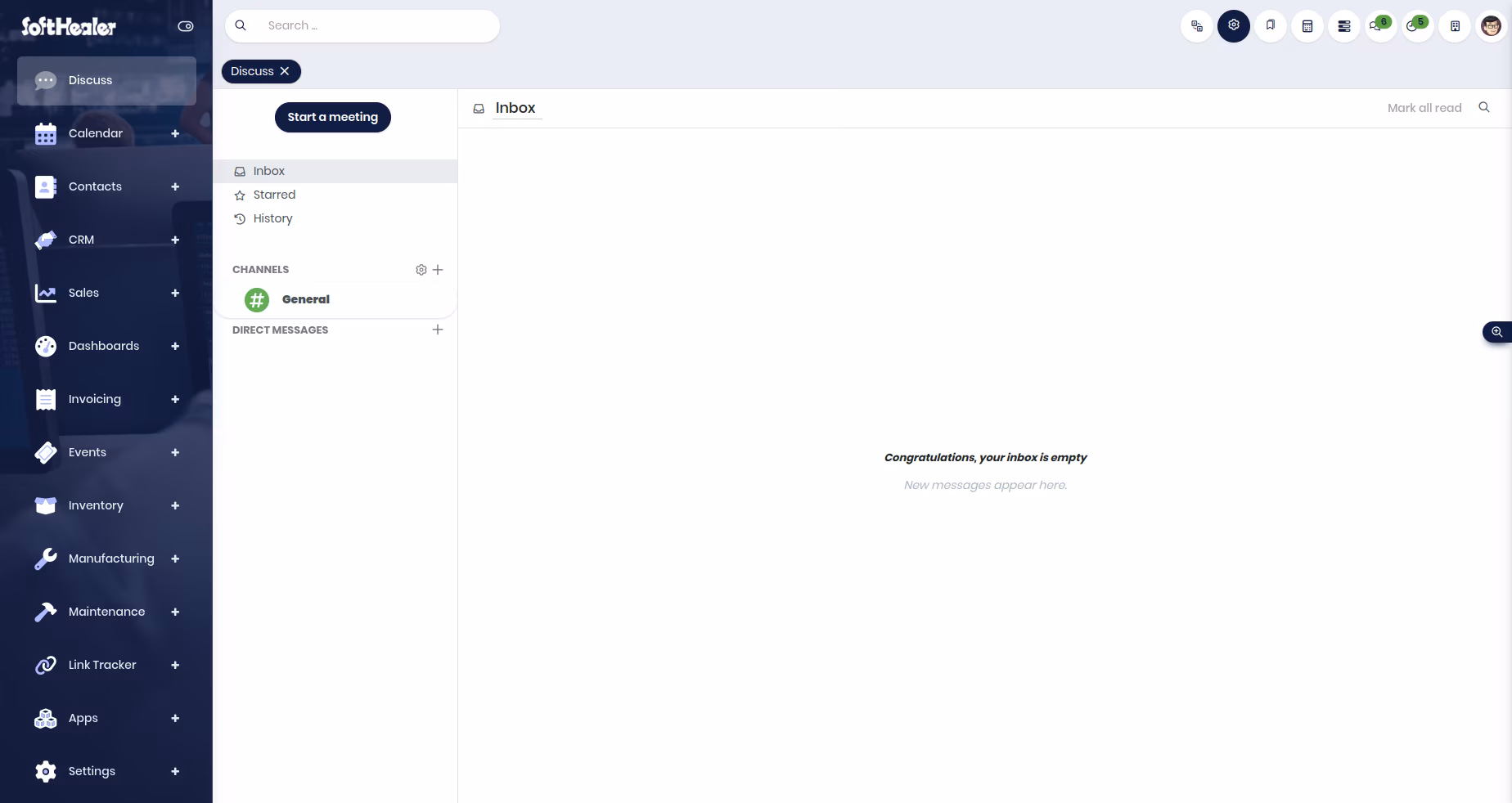Expand the Calendar plus button
The height and width of the screenshot is (803, 1512).
pos(175,133)
